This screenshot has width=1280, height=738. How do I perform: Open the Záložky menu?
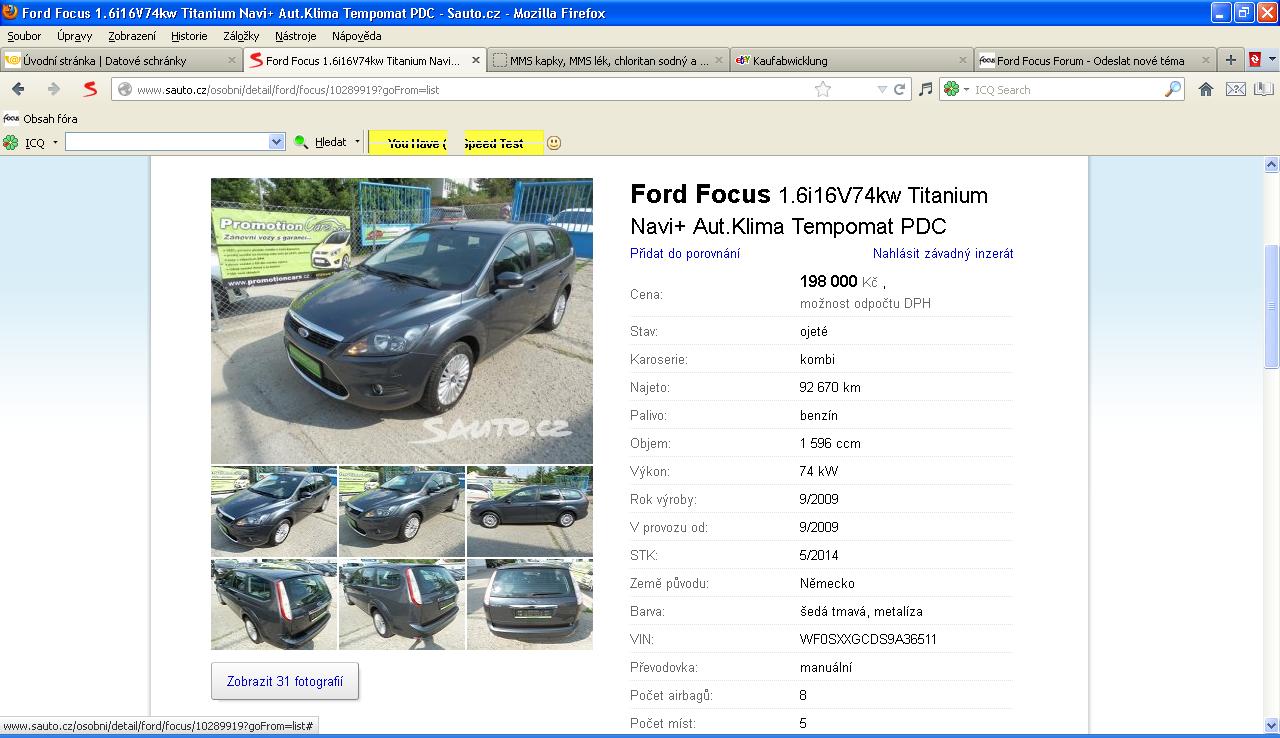tap(241, 36)
